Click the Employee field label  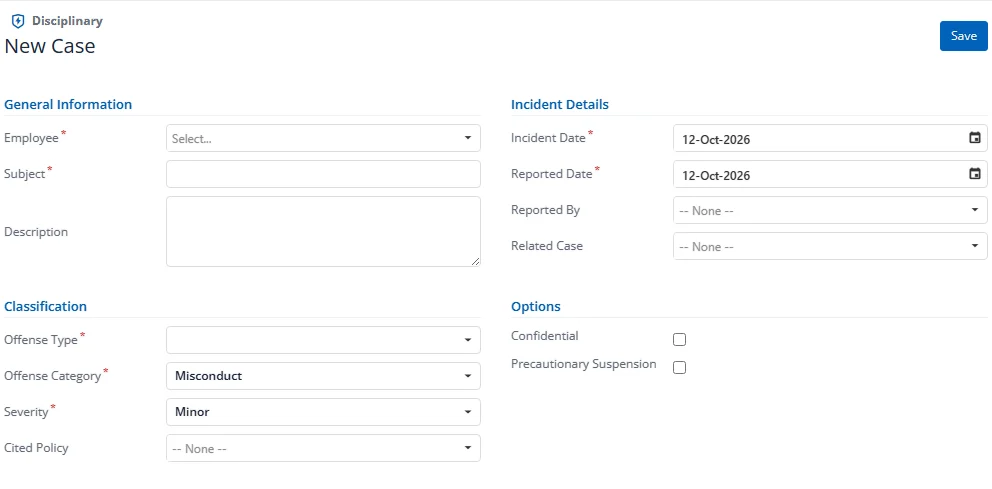click(32, 138)
